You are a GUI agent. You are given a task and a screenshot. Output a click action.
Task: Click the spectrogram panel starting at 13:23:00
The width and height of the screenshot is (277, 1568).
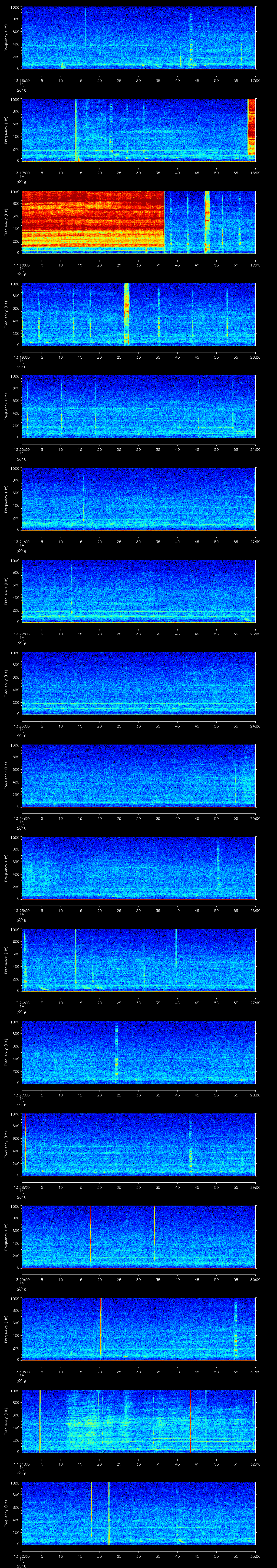tap(138, 683)
